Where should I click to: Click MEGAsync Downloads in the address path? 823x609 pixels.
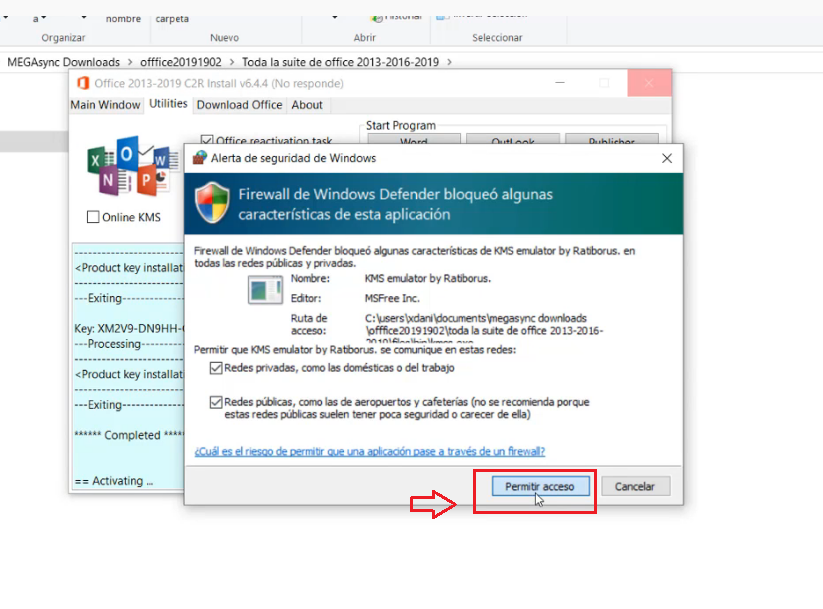(x=64, y=62)
